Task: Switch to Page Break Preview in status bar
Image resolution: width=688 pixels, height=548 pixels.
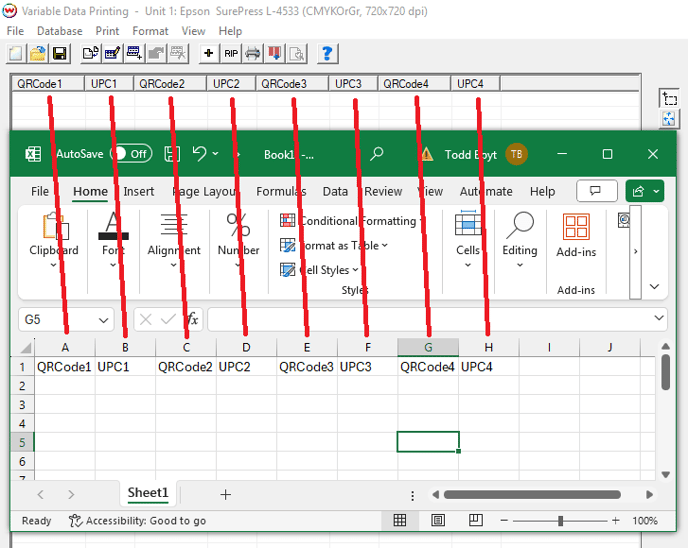Action: coord(476,520)
